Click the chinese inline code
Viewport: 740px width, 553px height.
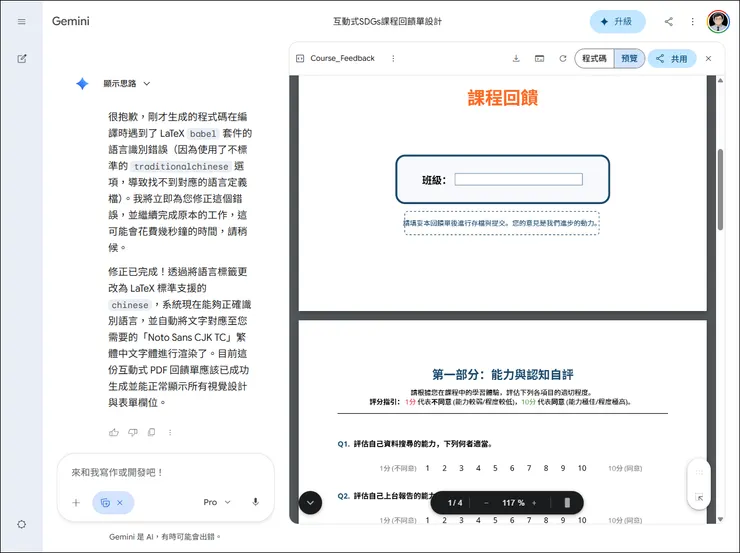130,305
